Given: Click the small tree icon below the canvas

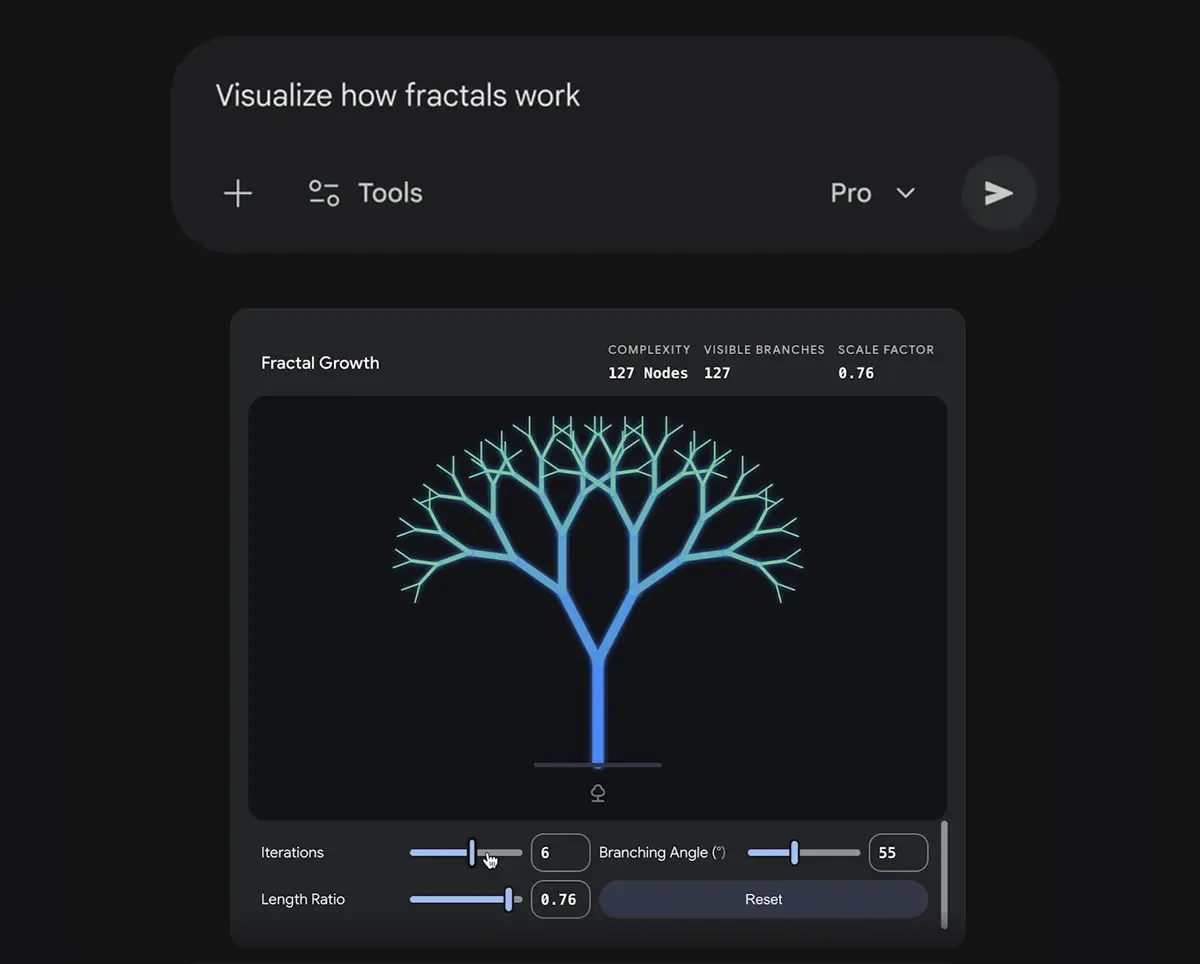Looking at the screenshot, I should click(598, 793).
